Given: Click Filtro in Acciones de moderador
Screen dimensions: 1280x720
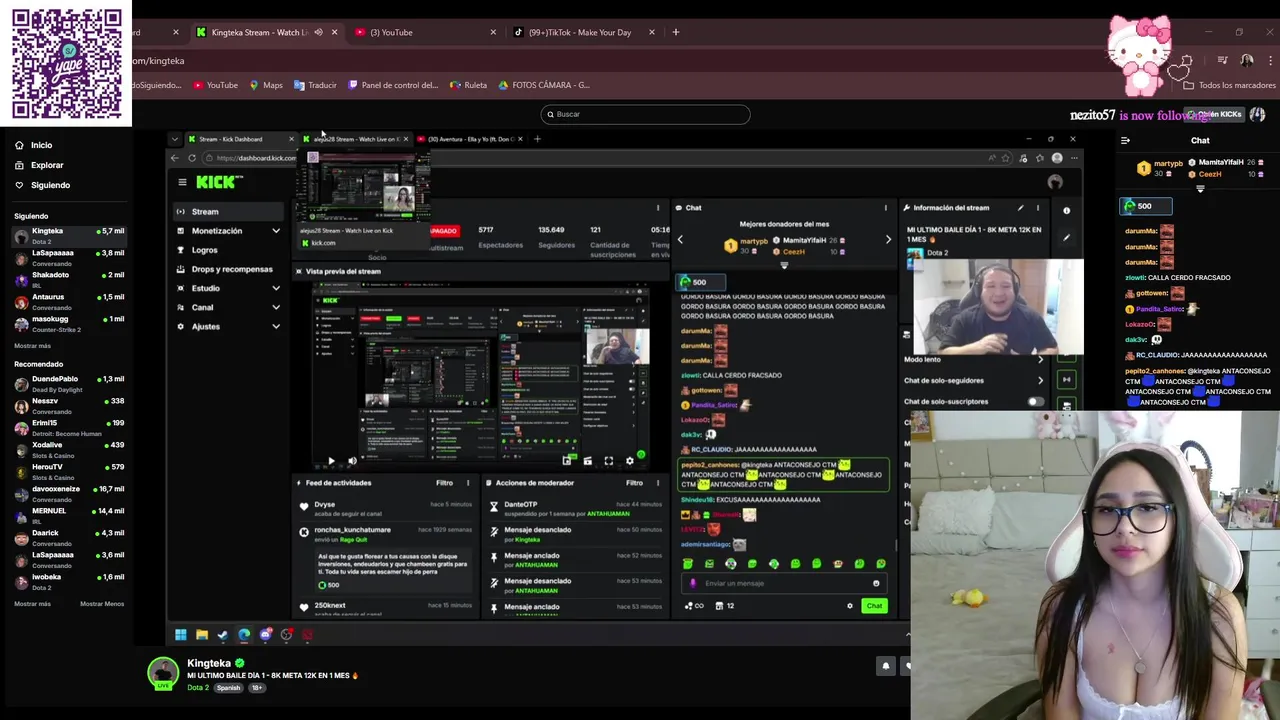Looking at the screenshot, I should click(x=634, y=483).
